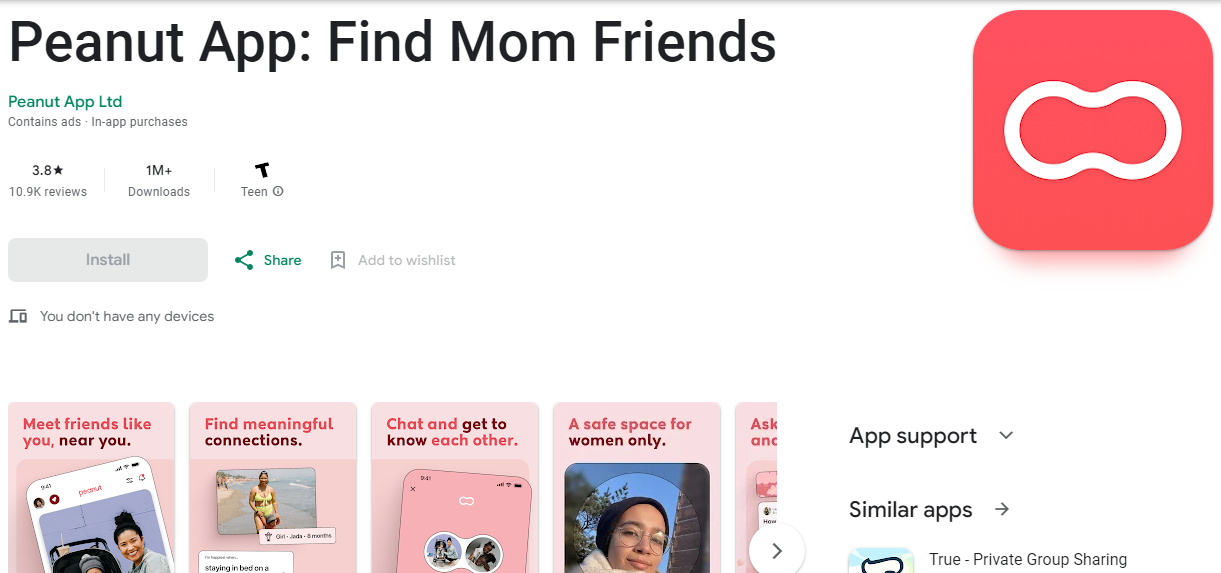Open the 'A safe space for women' screenshot
1221x573 pixels.
click(637, 488)
